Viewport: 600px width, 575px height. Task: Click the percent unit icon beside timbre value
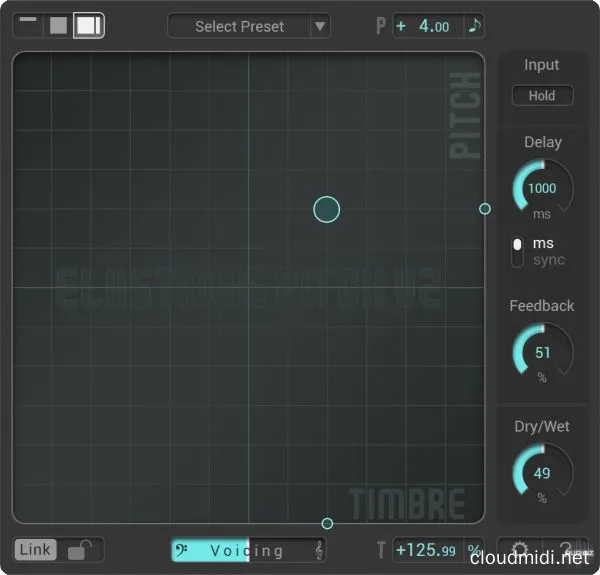point(474,550)
